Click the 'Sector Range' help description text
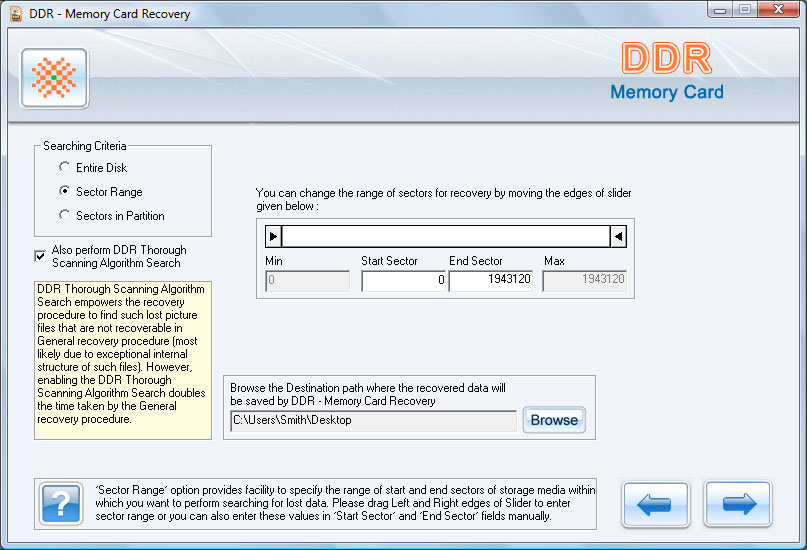This screenshot has width=807, height=550. click(x=345, y=503)
